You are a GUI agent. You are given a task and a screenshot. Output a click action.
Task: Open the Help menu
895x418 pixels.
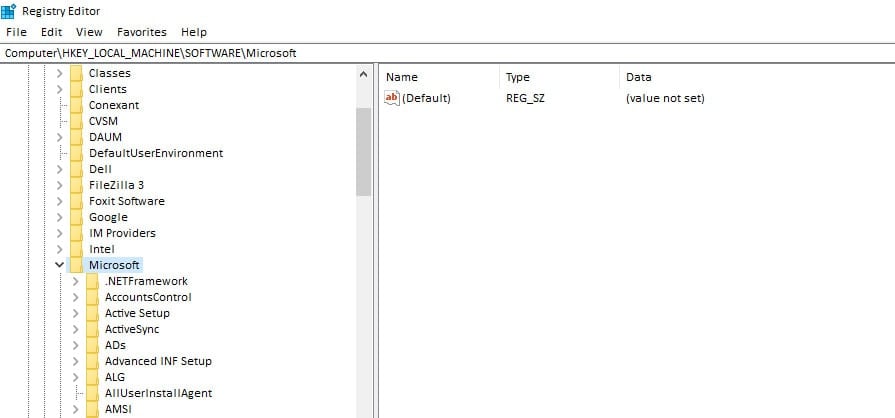(x=194, y=32)
